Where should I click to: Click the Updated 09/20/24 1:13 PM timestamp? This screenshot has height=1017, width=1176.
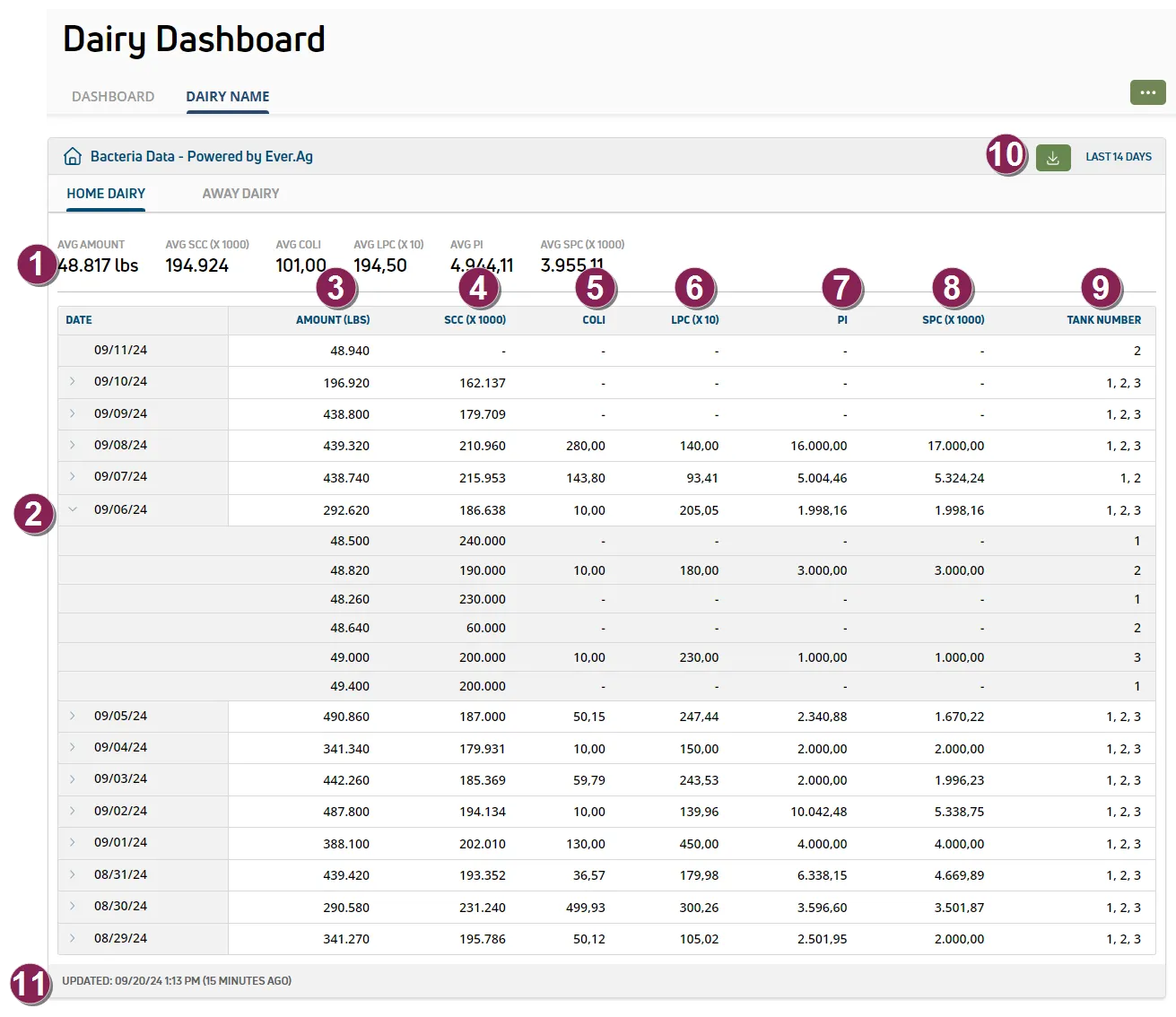tap(177, 981)
